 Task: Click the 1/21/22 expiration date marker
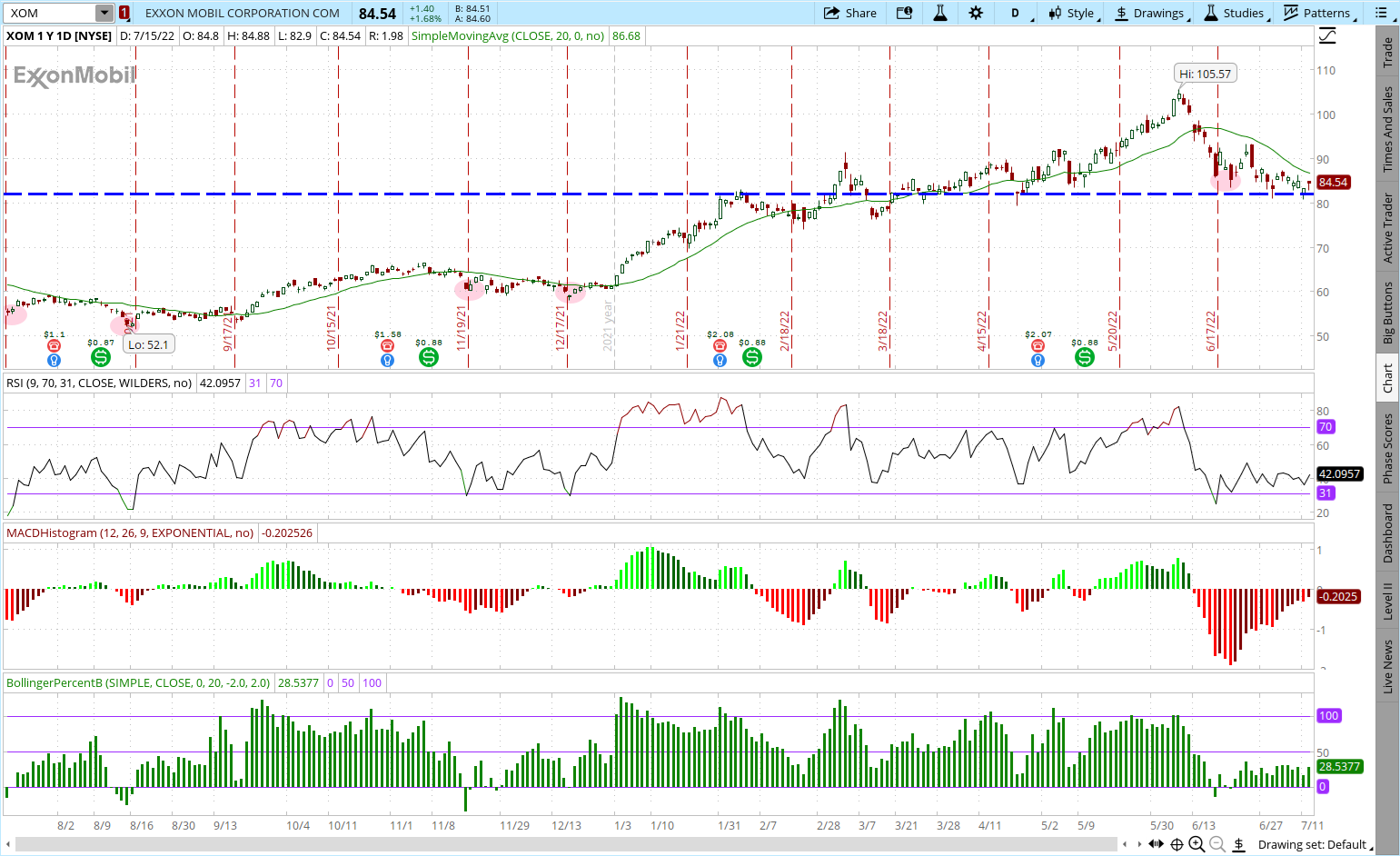coord(680,331)
